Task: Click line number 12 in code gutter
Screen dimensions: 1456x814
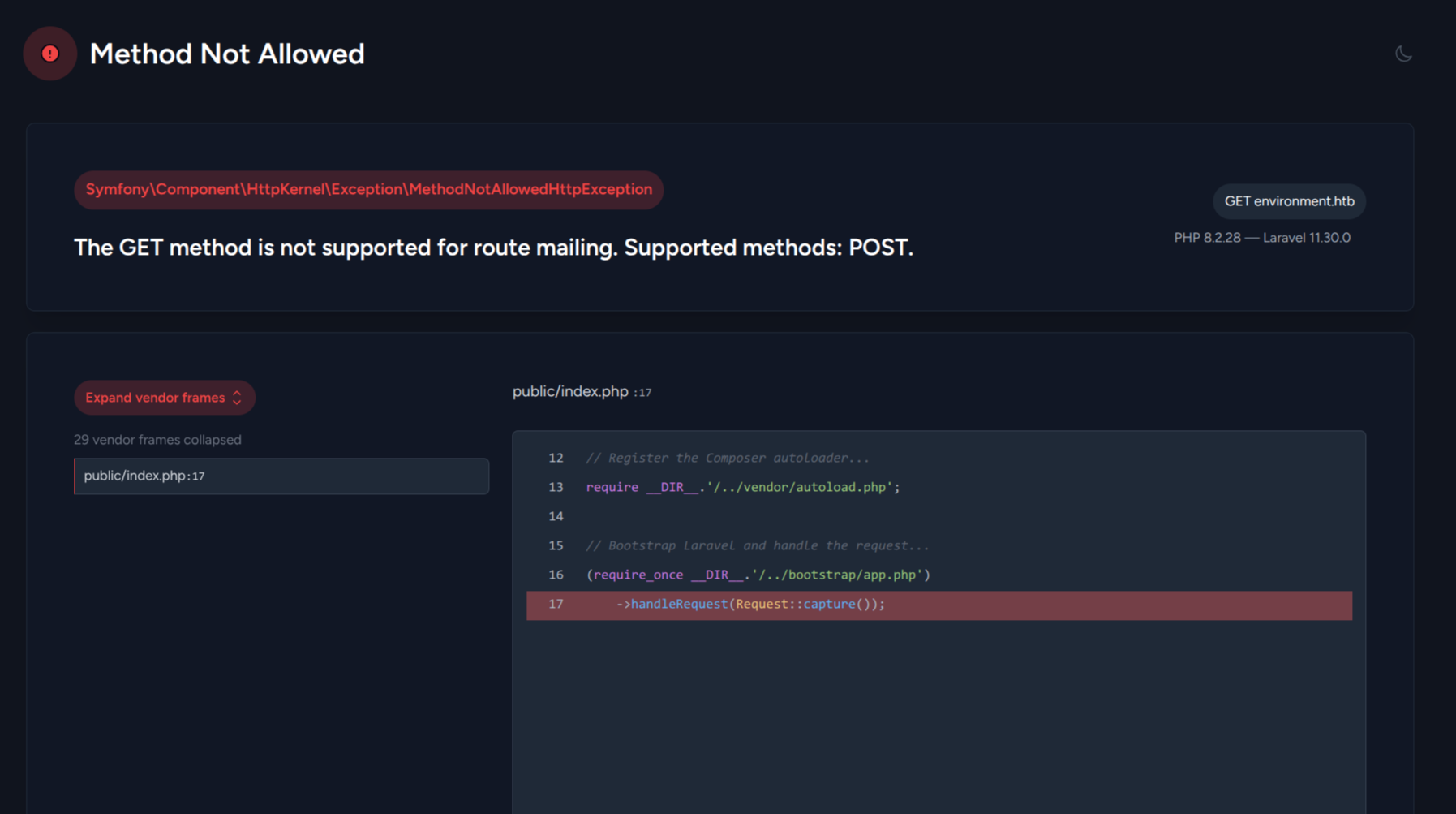Action: tap(556, 459)
